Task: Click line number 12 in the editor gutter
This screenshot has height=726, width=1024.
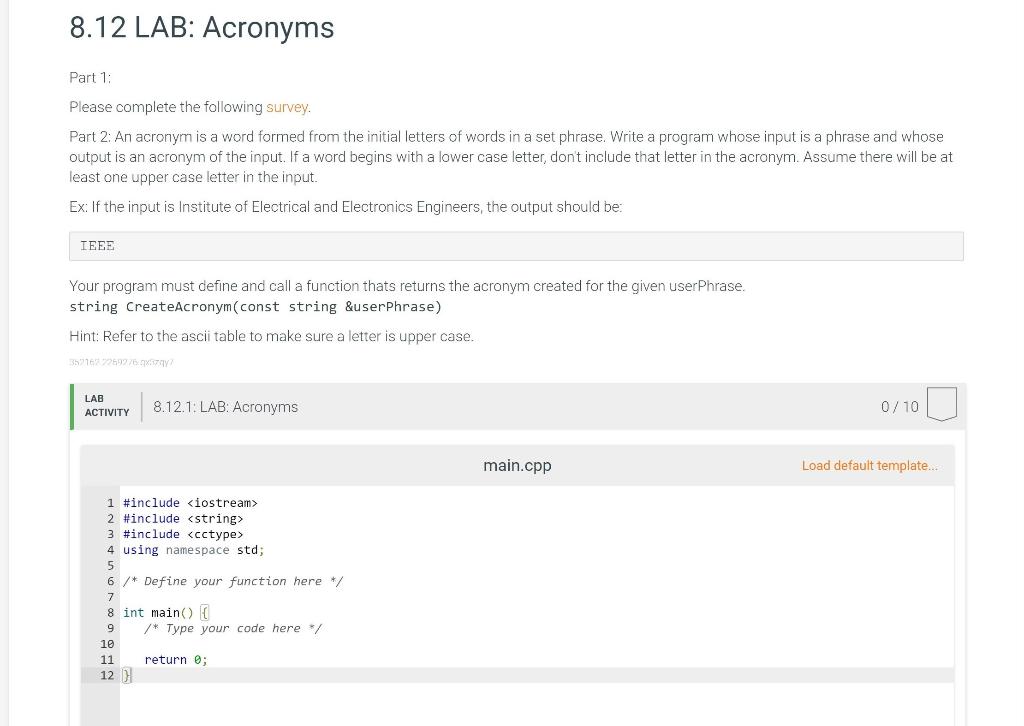Action: point(106,675)
